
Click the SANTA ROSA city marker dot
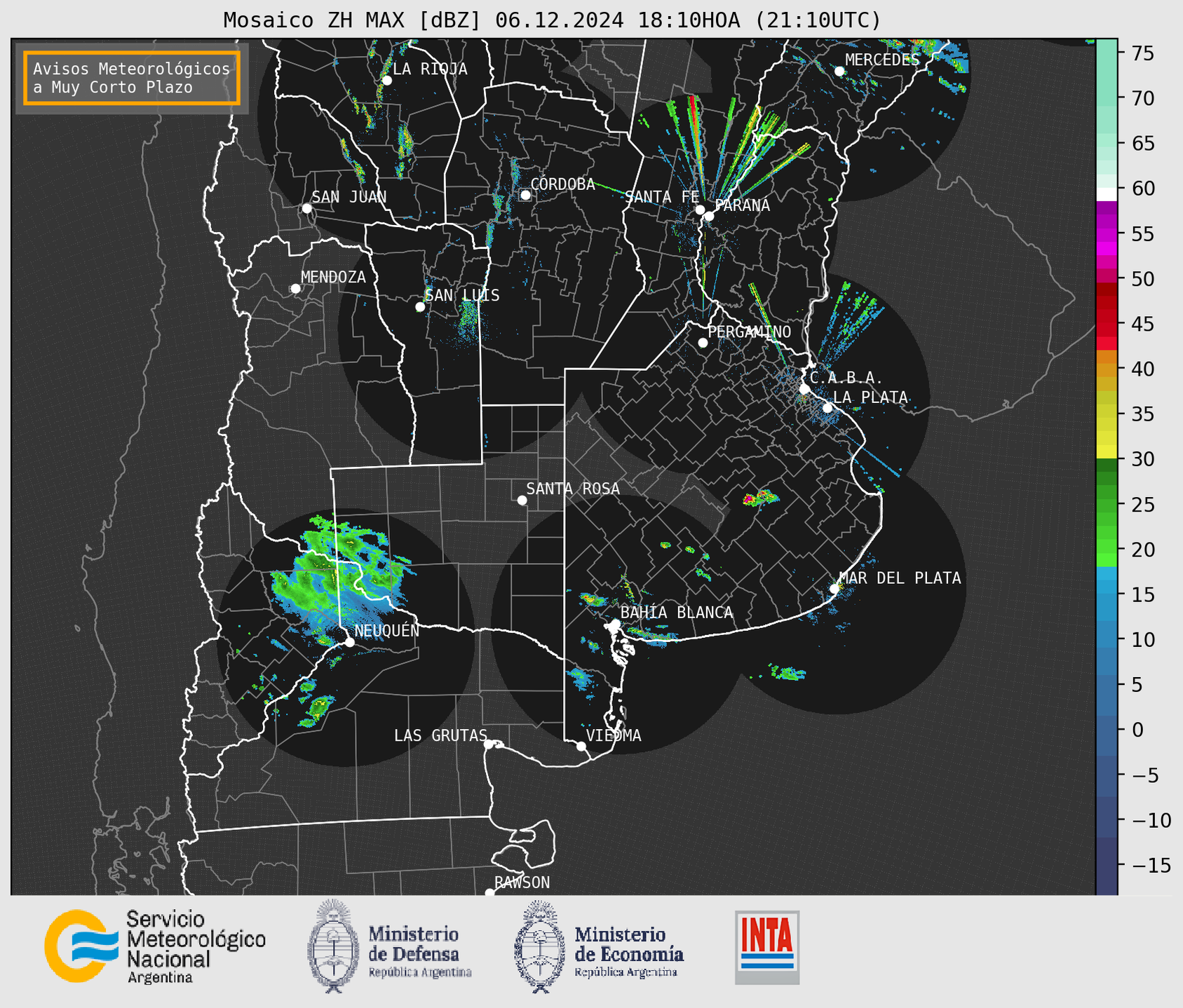[x=522, y=500]
